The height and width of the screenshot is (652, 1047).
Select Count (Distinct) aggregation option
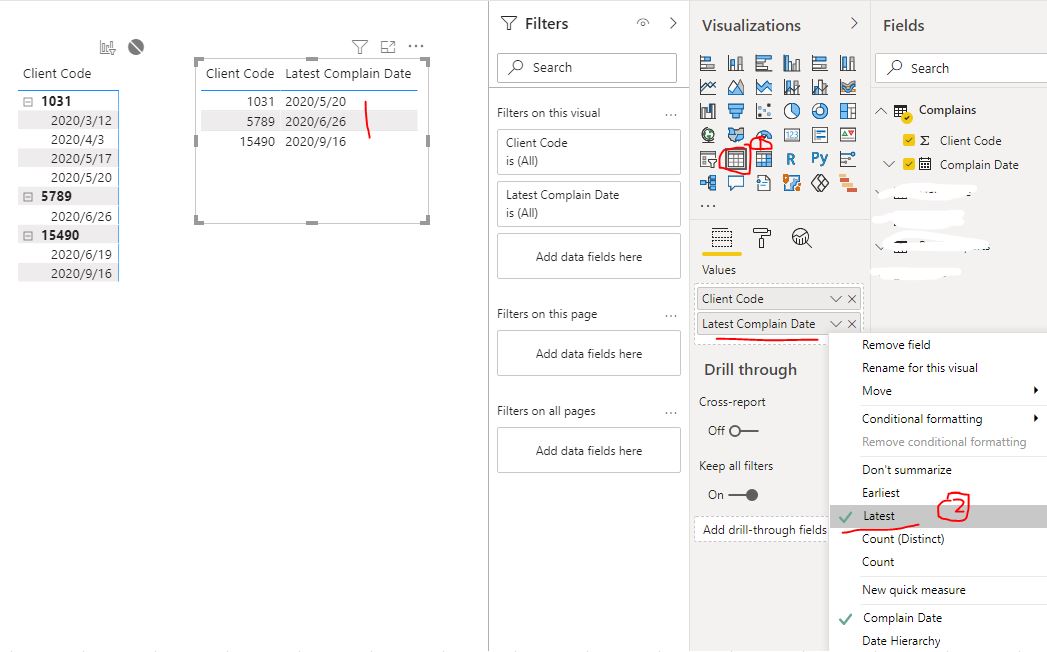point(903,539)
